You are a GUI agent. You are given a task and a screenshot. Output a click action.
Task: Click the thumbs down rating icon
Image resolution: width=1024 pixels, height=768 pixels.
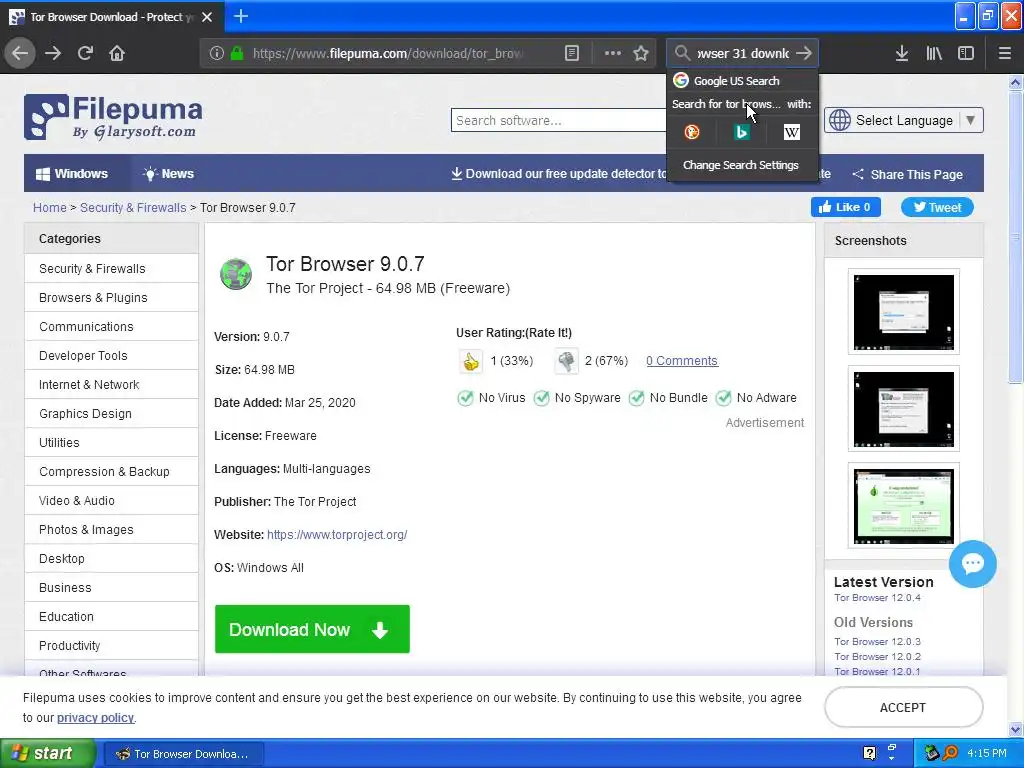pyautogui.click(x=566, y=361)
